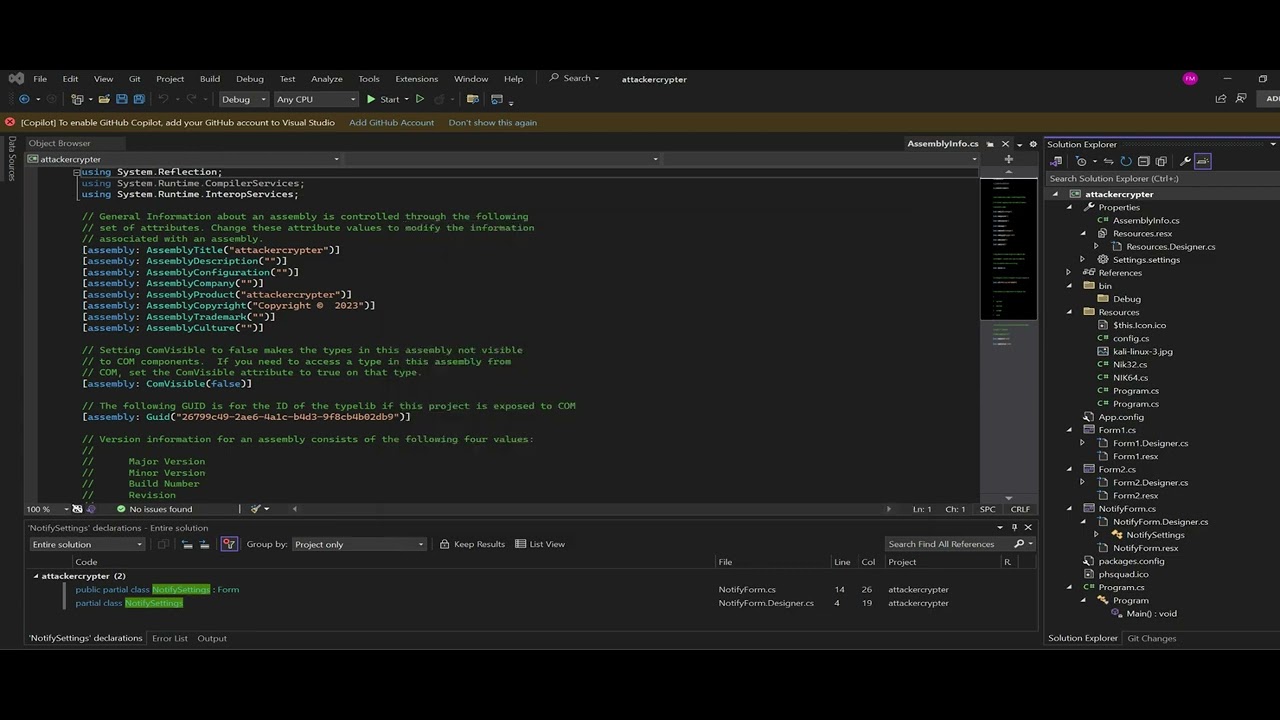
Task: Collapse attackercrypter group in results list
Action: tap(36, 576)
